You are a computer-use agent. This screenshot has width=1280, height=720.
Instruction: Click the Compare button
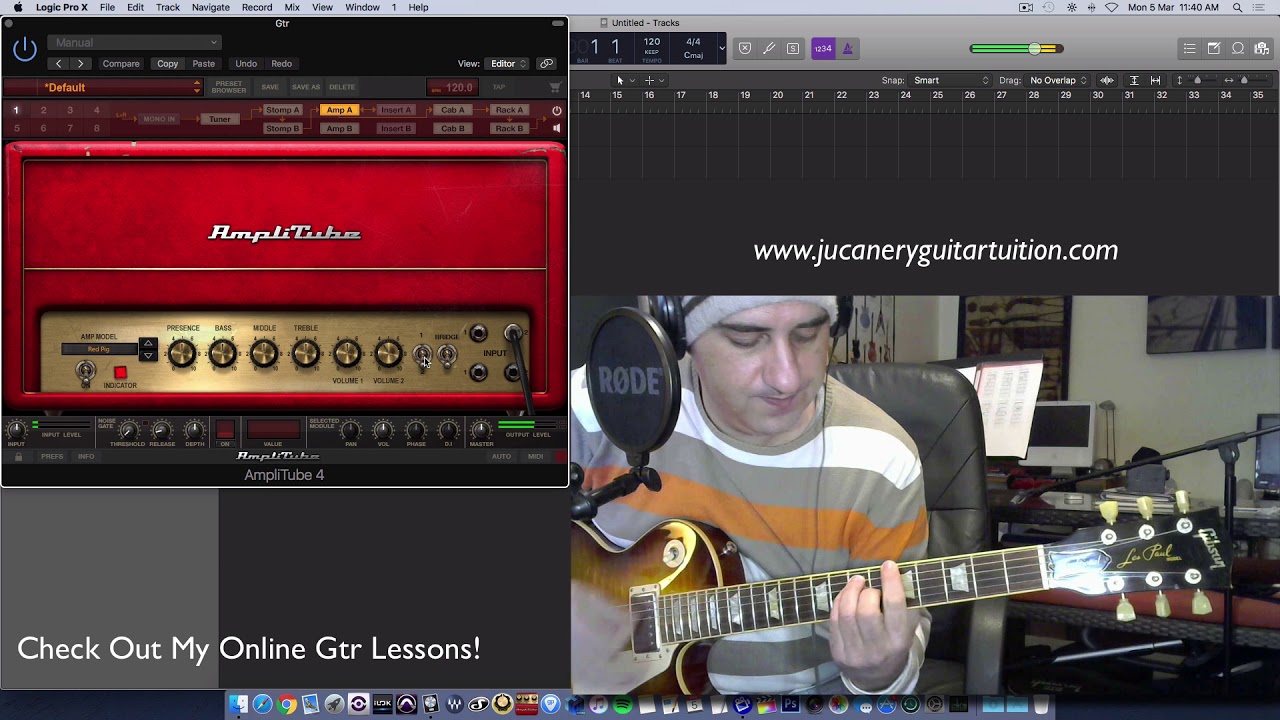[x=121, y=64]
